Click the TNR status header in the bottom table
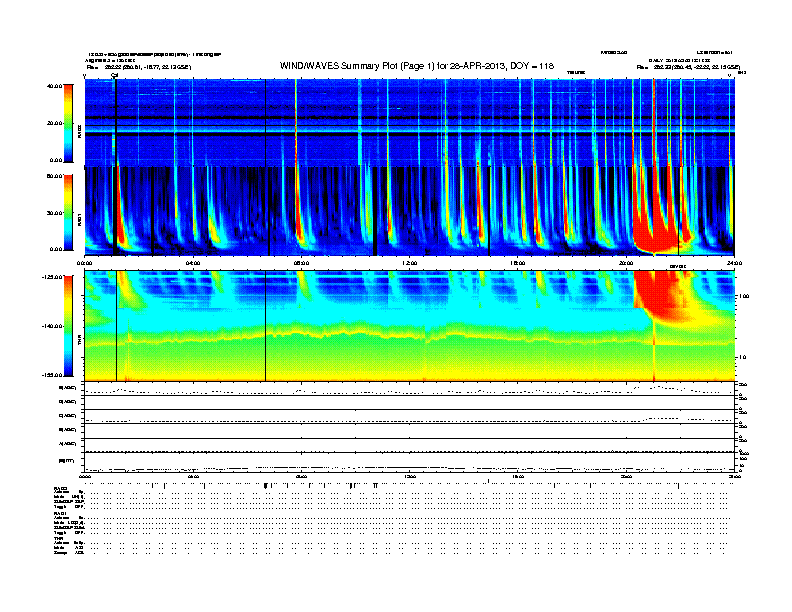Image resolution: width=792 pixels, height=612 pixels. [58, 538]
